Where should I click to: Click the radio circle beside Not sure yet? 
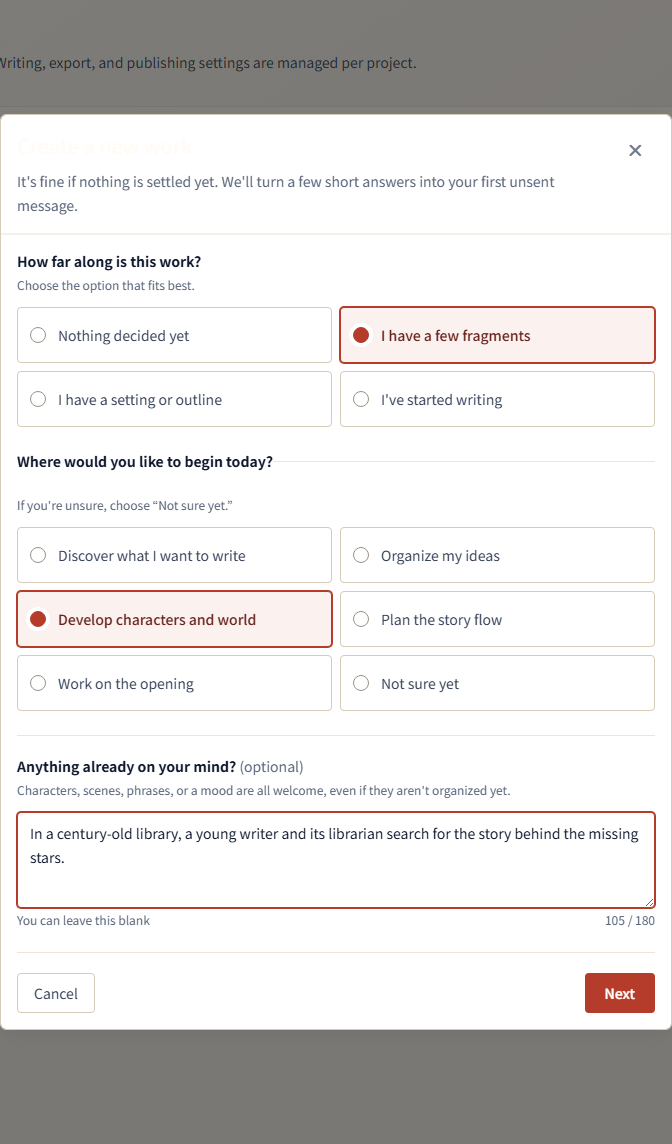(360, 684)
